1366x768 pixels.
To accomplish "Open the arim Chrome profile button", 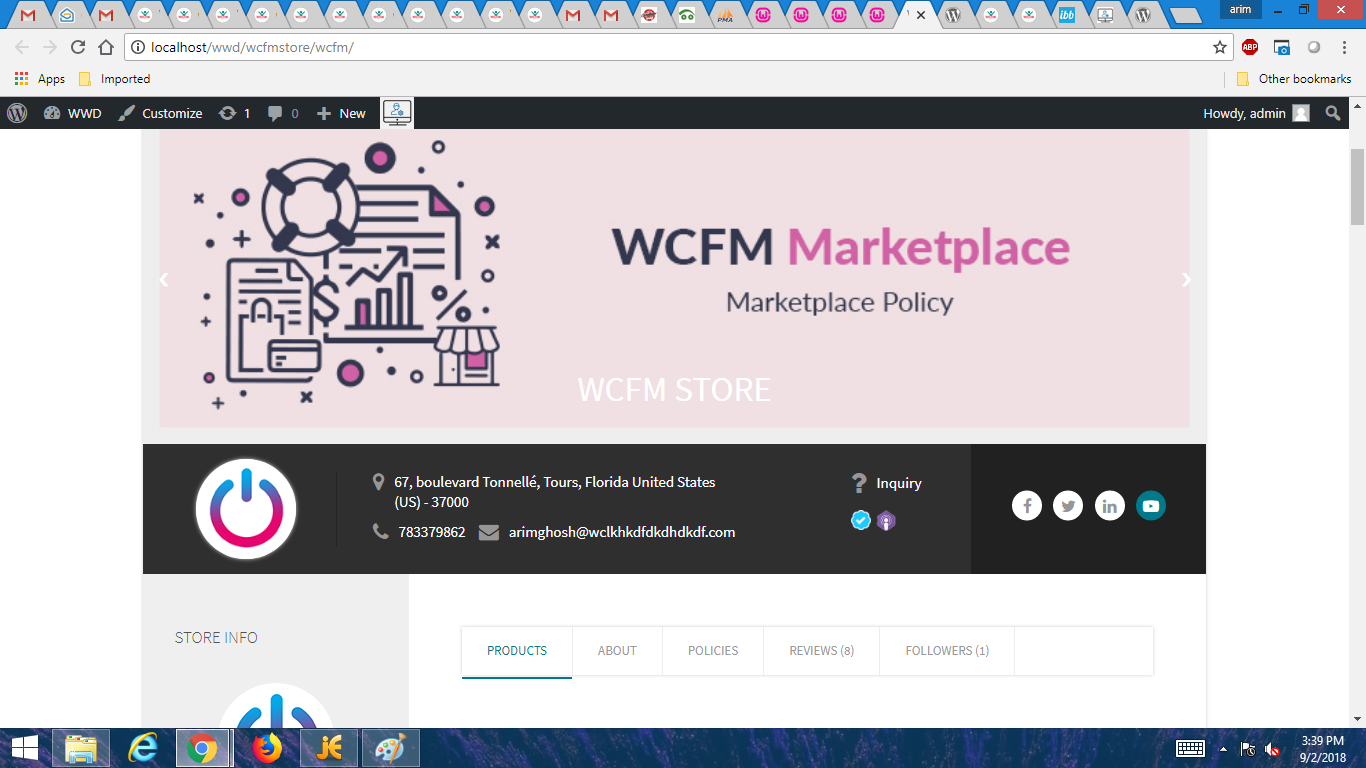I will (1240, 10).
